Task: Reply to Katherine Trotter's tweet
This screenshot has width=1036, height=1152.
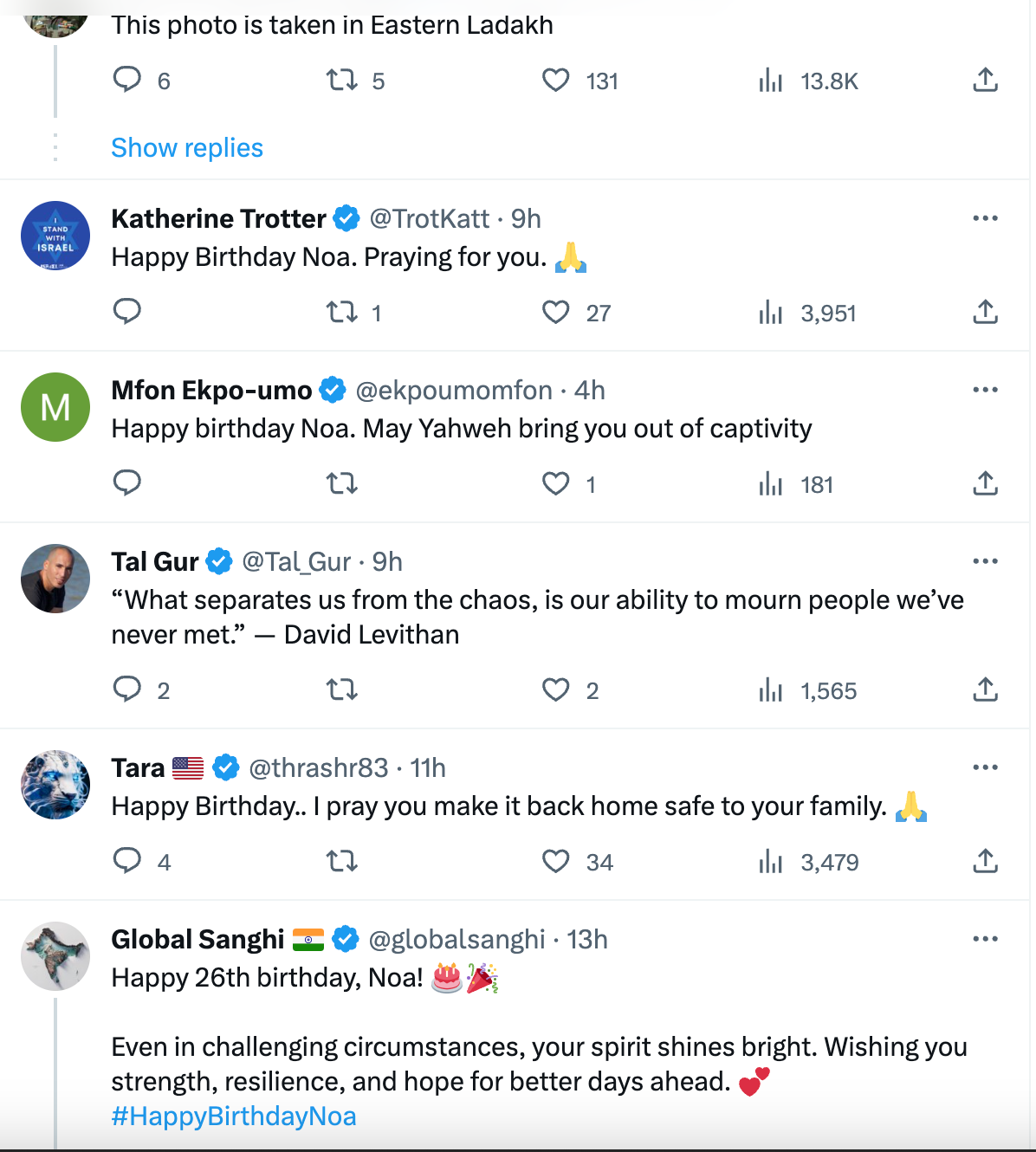Action: pyautogui.click(x=127, y=311)
